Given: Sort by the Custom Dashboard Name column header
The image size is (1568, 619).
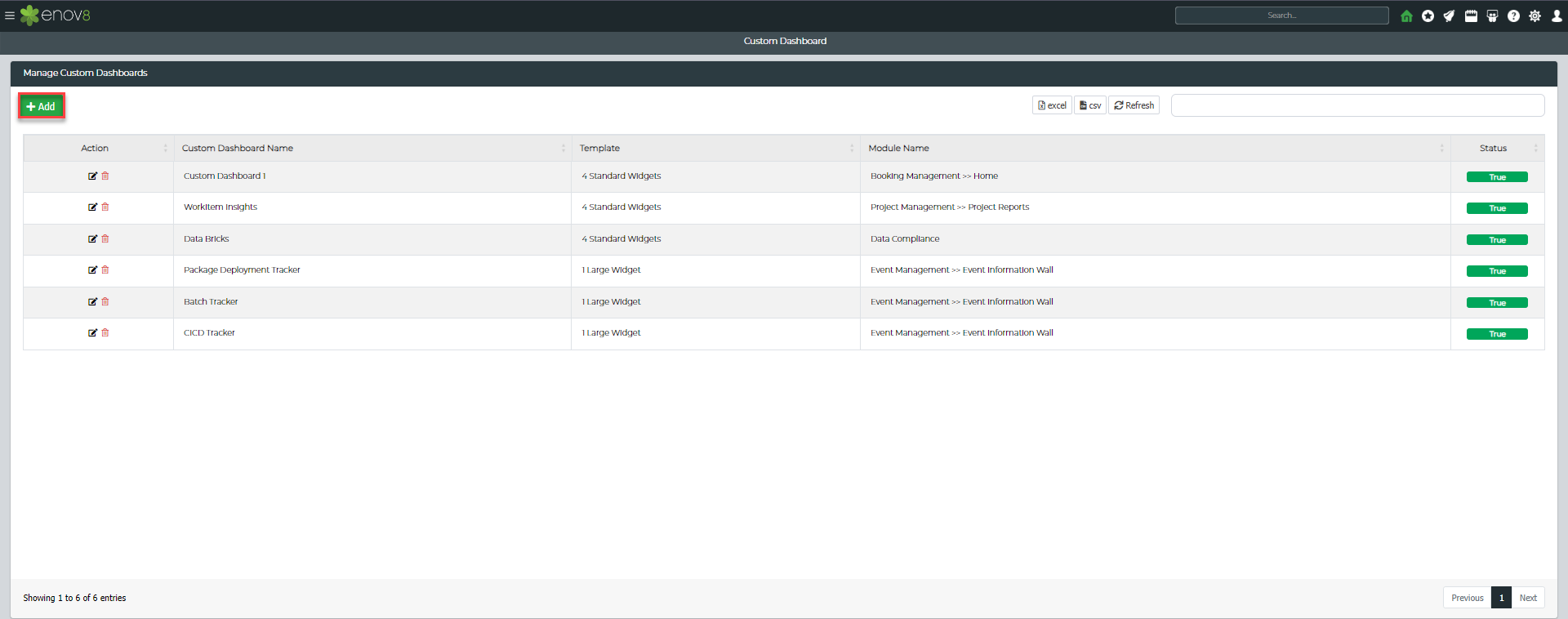Looking at the screenshot, I should pyautogui.click(x=372, y=148).
